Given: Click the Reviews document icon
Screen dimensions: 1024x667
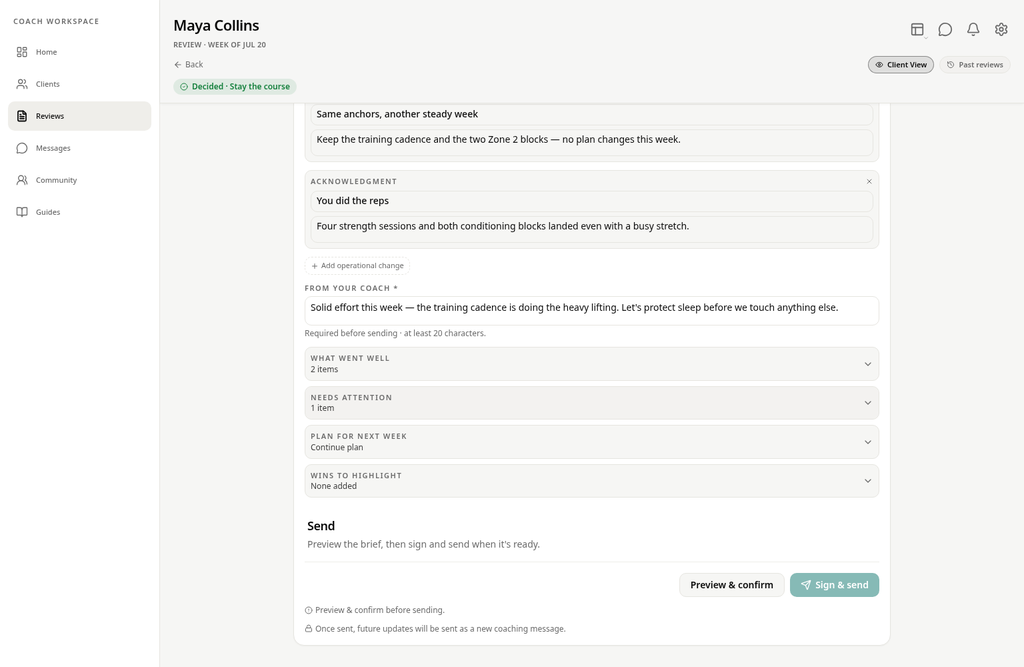Looking at the screenshot, I should tap(22, 116).
